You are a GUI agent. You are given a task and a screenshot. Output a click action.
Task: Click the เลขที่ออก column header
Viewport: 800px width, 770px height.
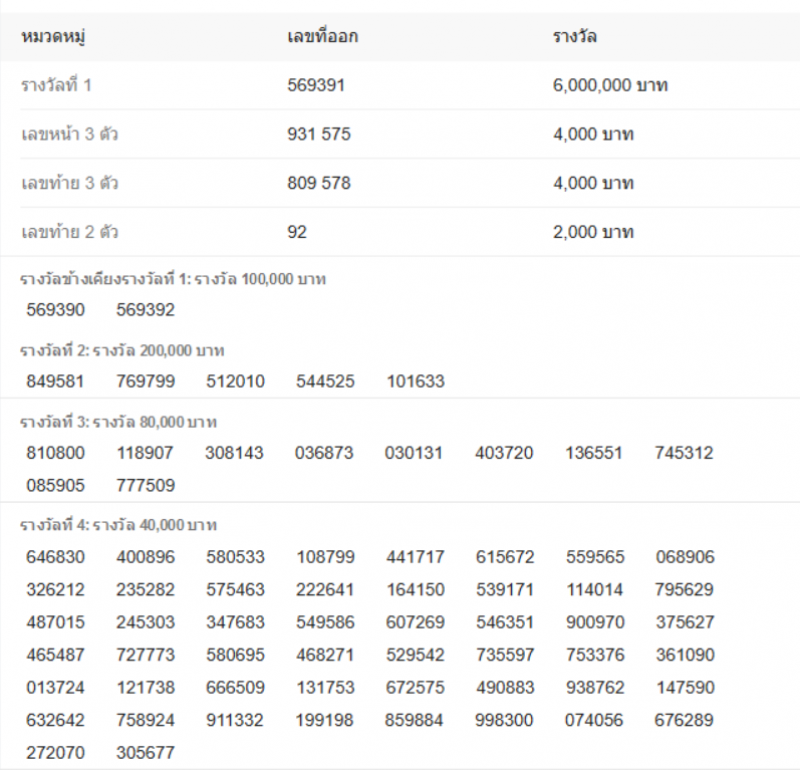(322, 37)
